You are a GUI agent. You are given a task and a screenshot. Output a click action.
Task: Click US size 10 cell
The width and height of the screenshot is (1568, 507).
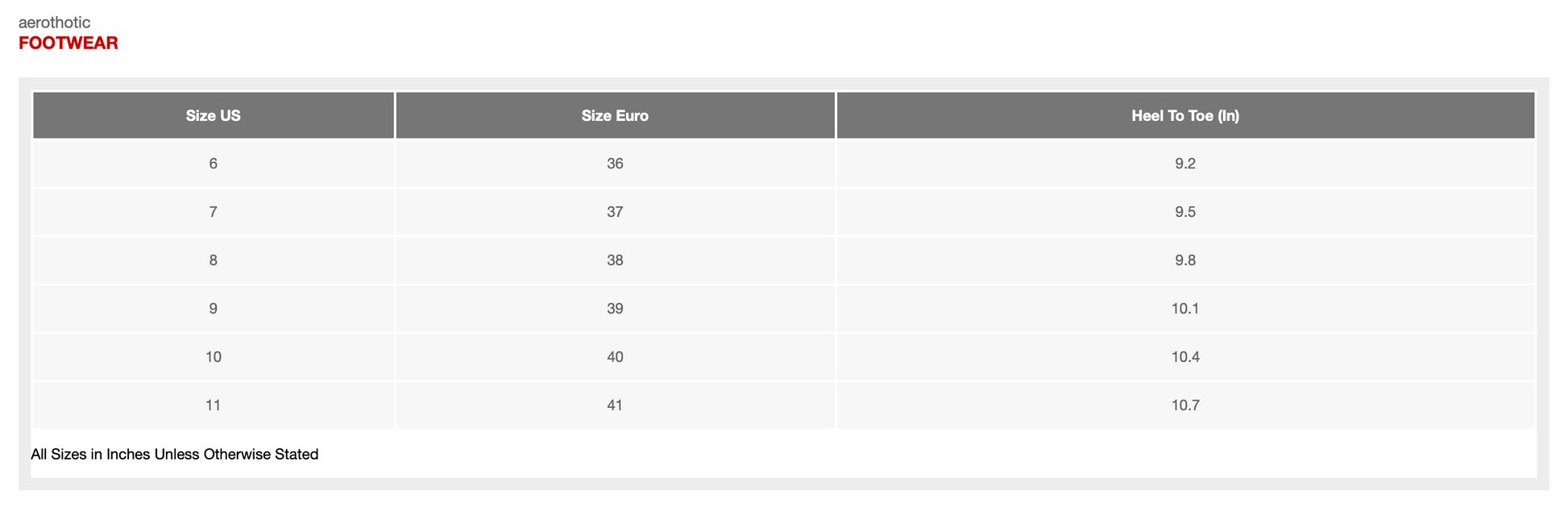pyautogui.click(x=214, y=357)
